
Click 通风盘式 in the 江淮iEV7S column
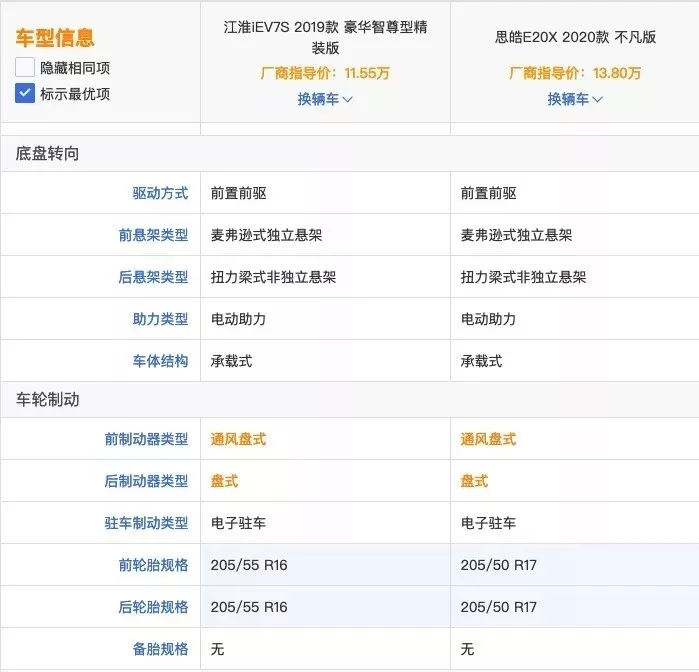[238, 439]
